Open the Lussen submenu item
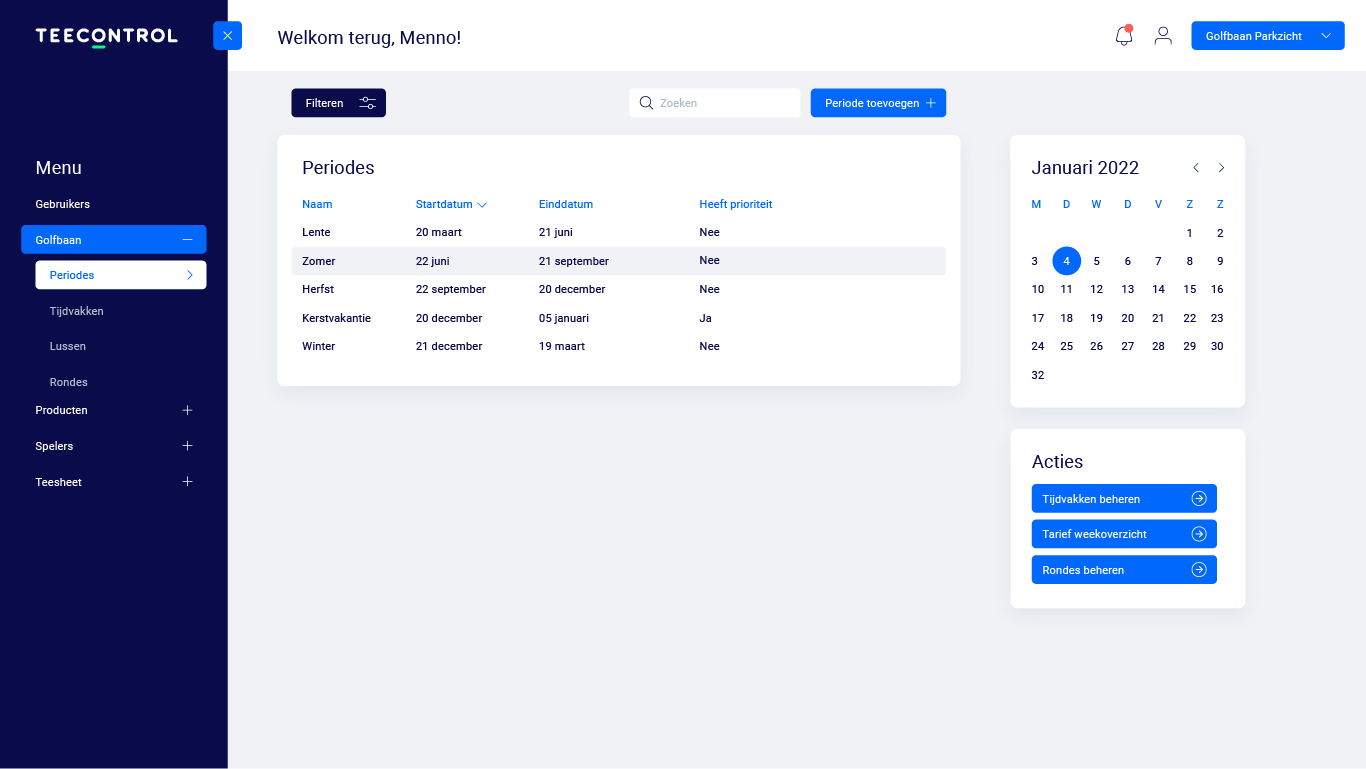Screen dimensions: 1366x769 67,346
